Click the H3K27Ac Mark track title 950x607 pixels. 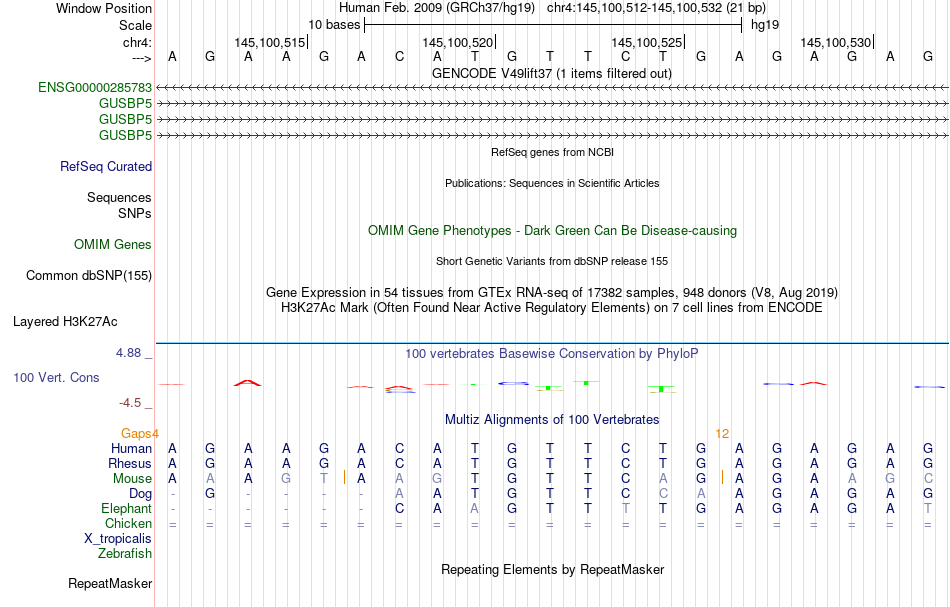552,308
